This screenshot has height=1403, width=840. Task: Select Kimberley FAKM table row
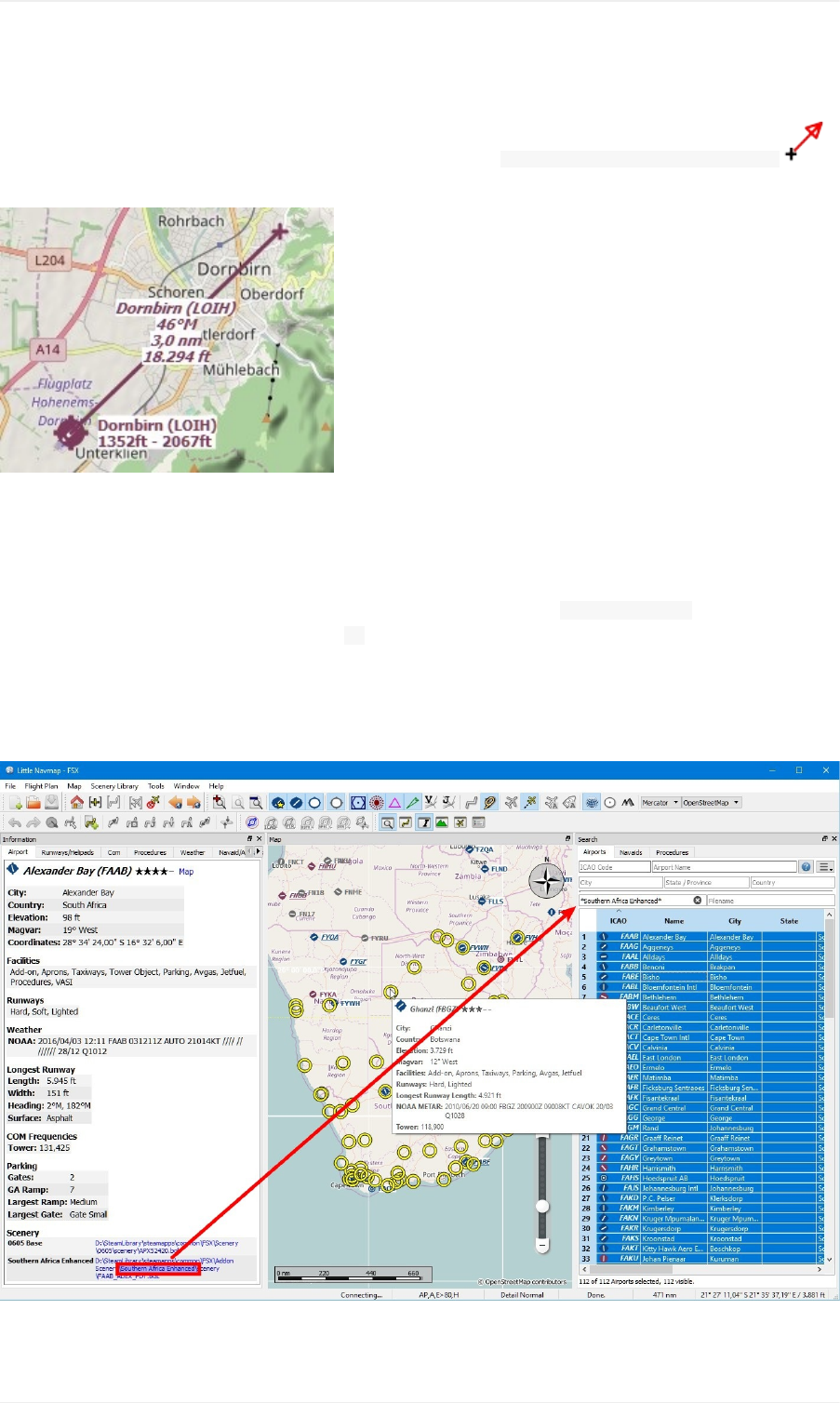[702, 1209]
